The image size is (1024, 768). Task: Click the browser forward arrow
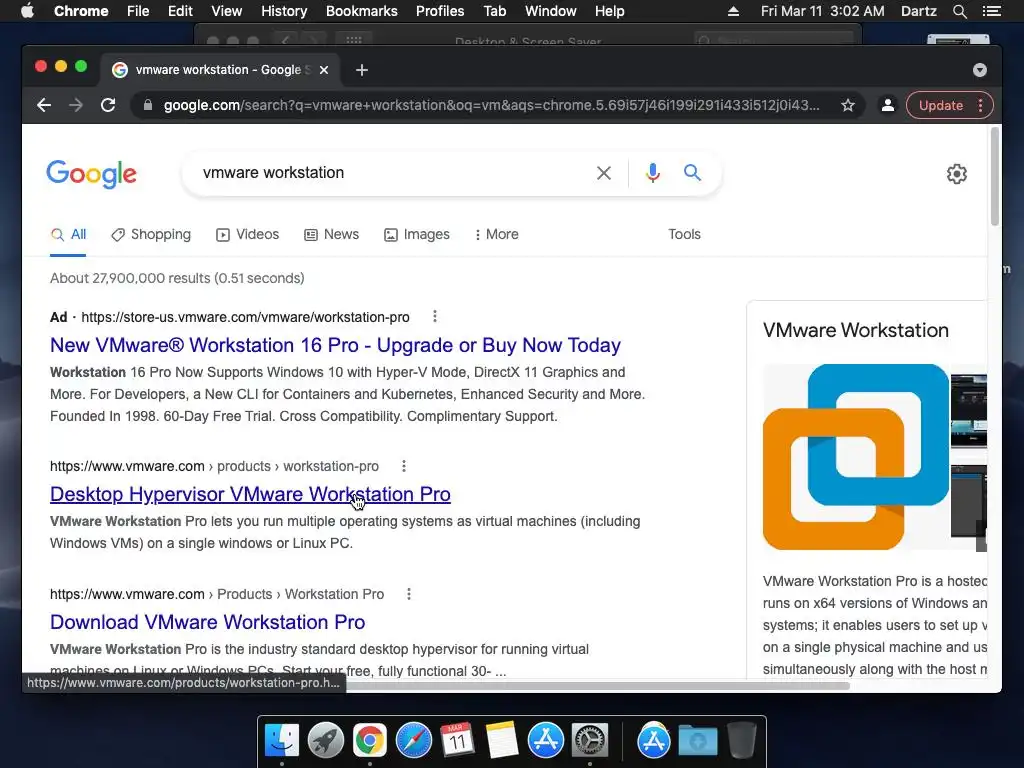pos(76,105)
